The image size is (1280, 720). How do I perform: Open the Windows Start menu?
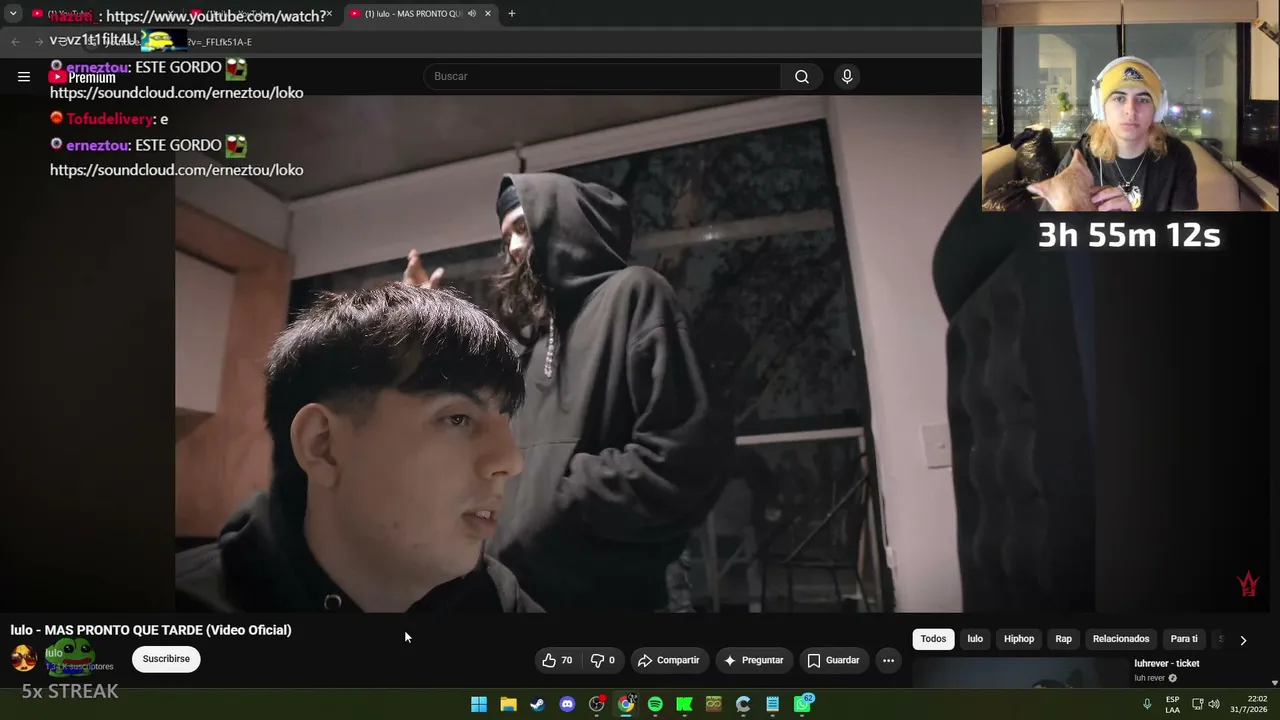[479, 704]
